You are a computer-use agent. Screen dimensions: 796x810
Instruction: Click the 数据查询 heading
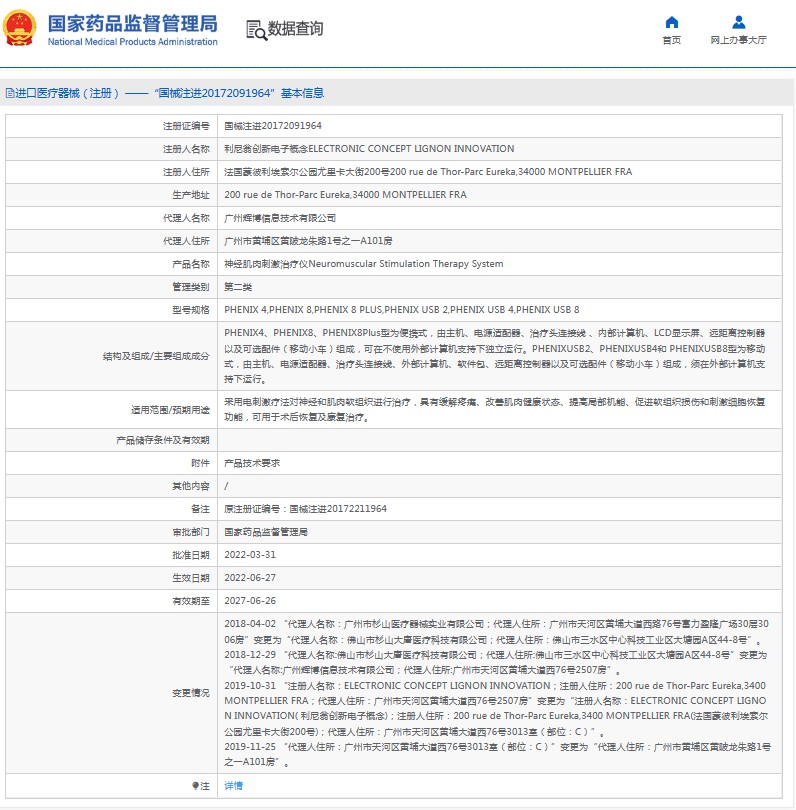[x=295, y=28]
